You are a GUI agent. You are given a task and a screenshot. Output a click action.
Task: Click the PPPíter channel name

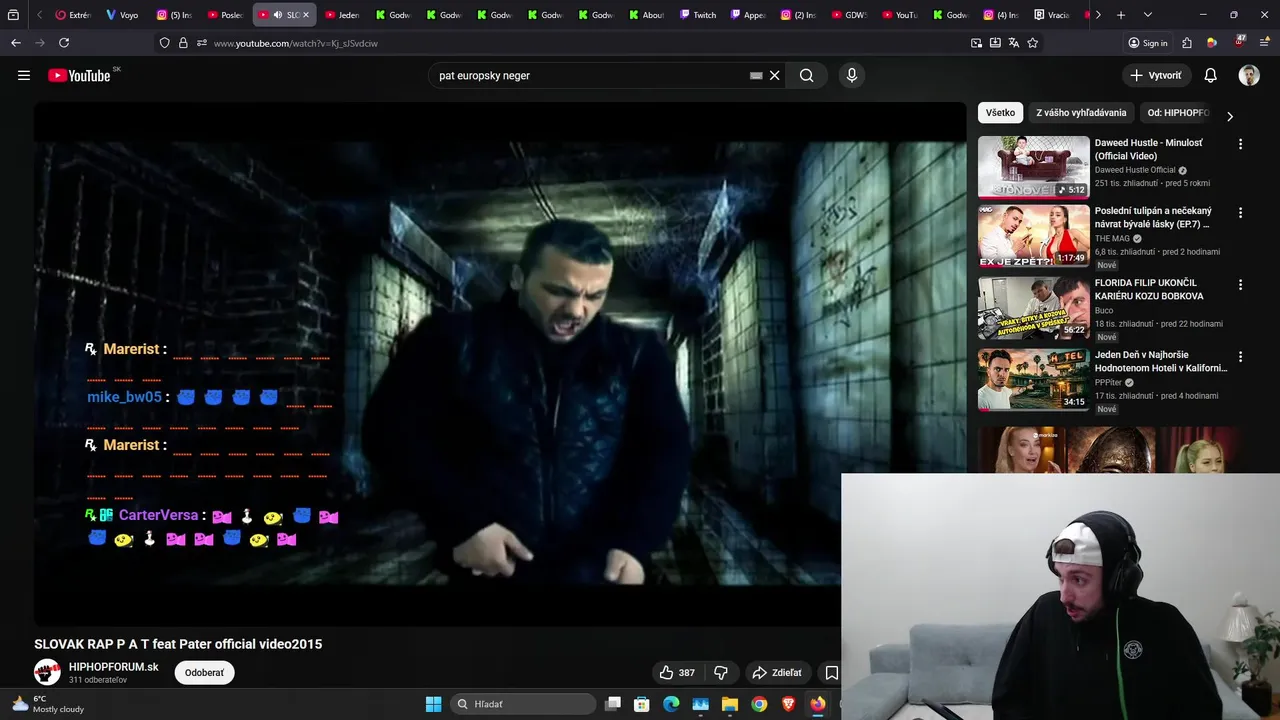[x=1108, y=383]
